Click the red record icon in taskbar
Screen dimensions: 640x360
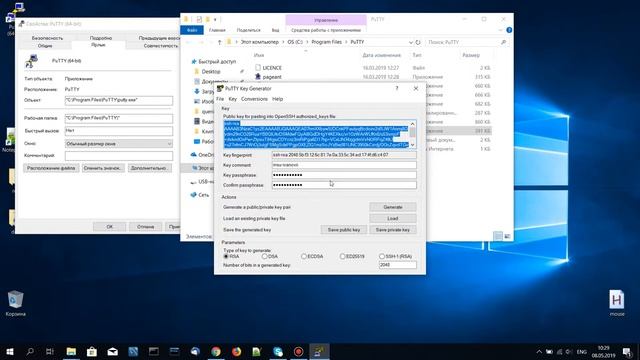(298, 351)
